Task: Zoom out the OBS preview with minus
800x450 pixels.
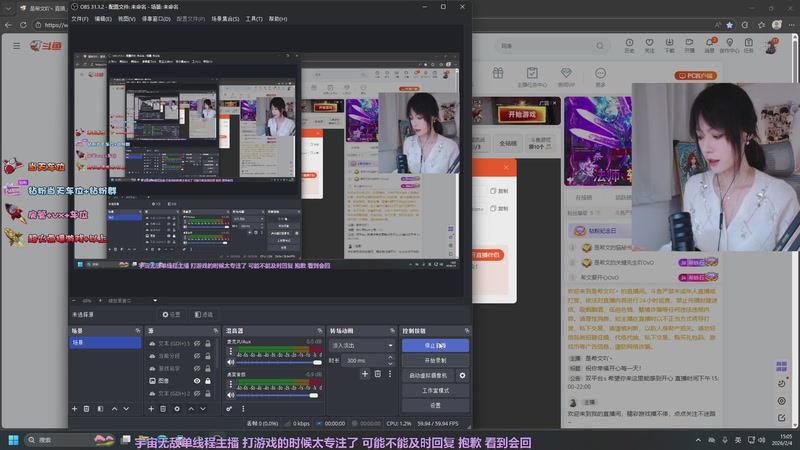Action: pos(74,301)
